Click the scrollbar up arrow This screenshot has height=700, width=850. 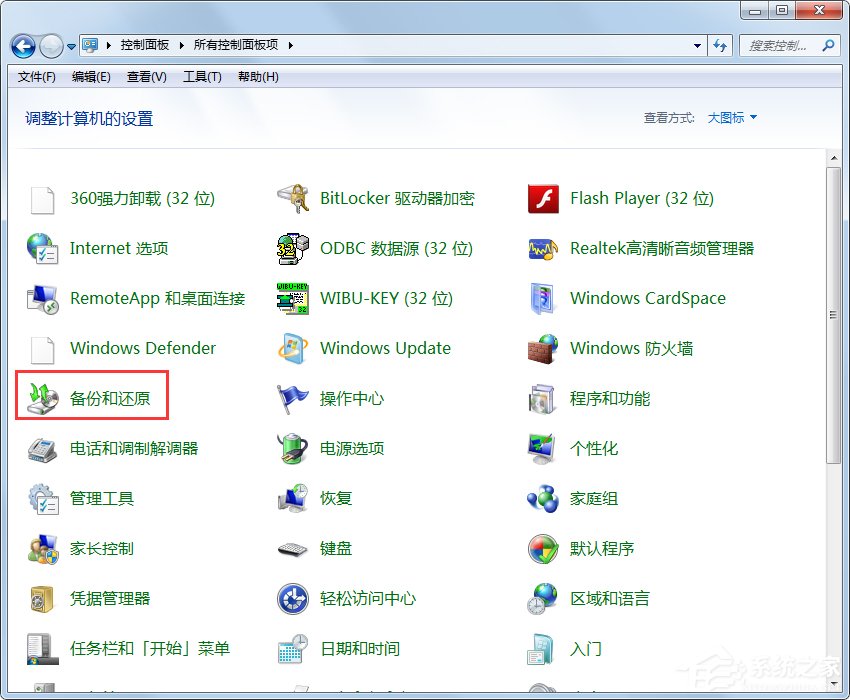pos(834,158)
